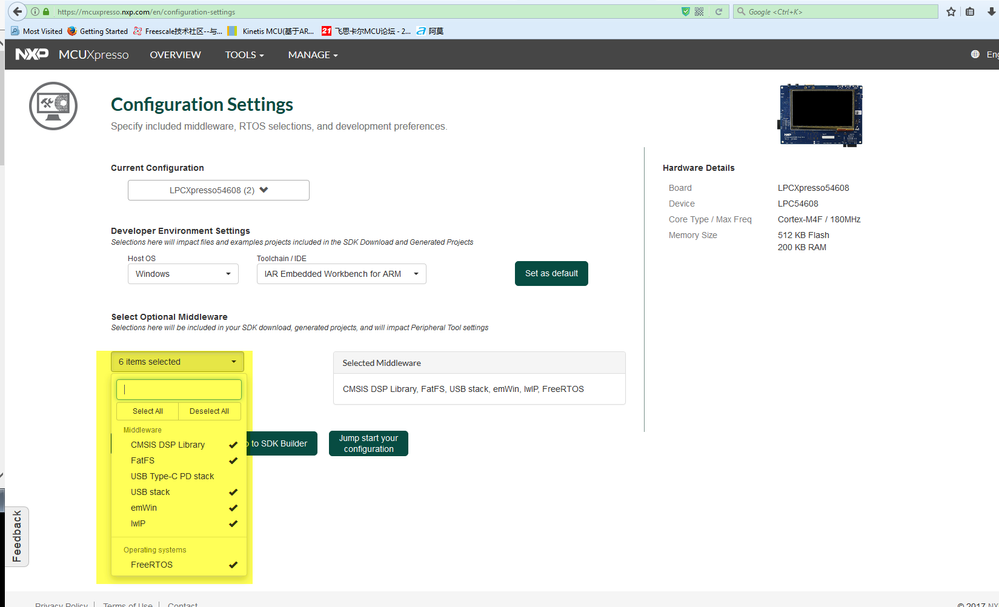Viewport: 999px width, 607px height.
Task: Click the QR code icon in address bar
Action: click(700, 11)
